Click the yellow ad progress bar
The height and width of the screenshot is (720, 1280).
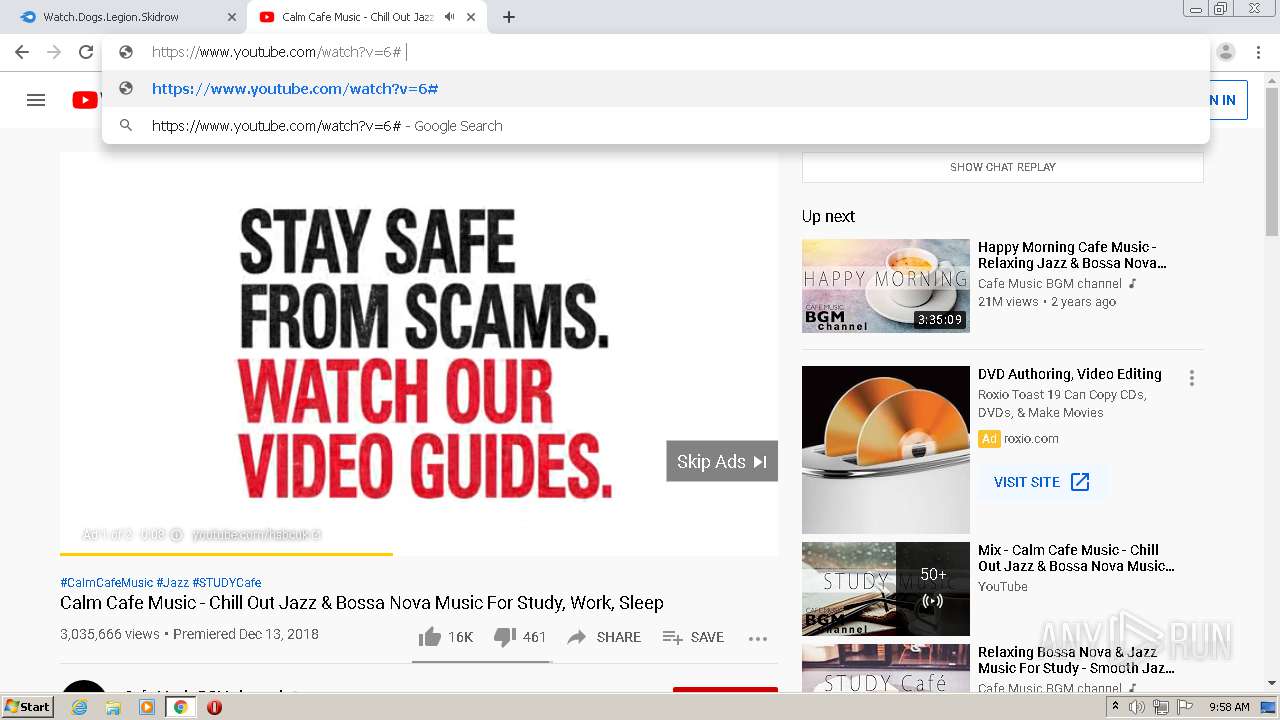(226, 553)
